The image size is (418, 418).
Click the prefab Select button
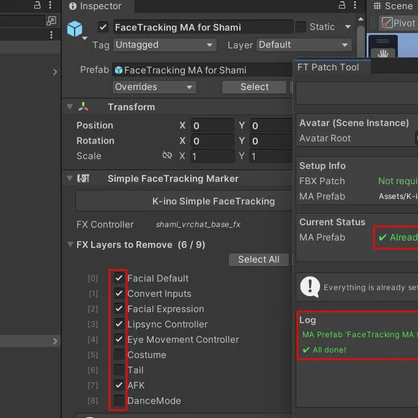click(254, 87)
